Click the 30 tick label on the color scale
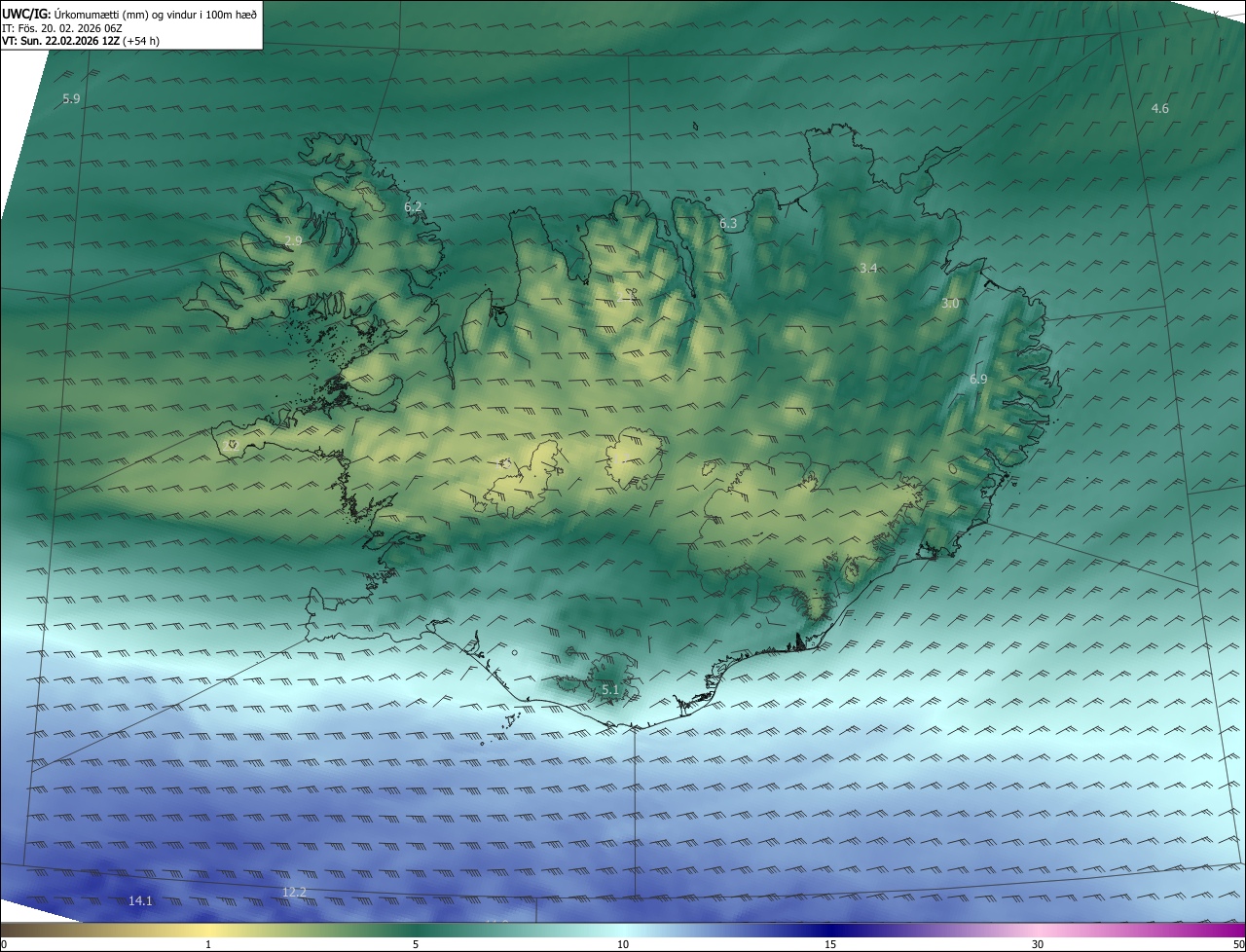This screenshot has width=1246, height=952. [1038, 945]
